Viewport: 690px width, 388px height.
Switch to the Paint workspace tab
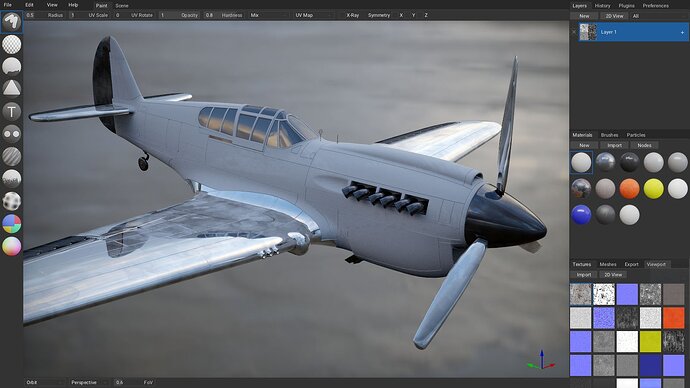102,6
